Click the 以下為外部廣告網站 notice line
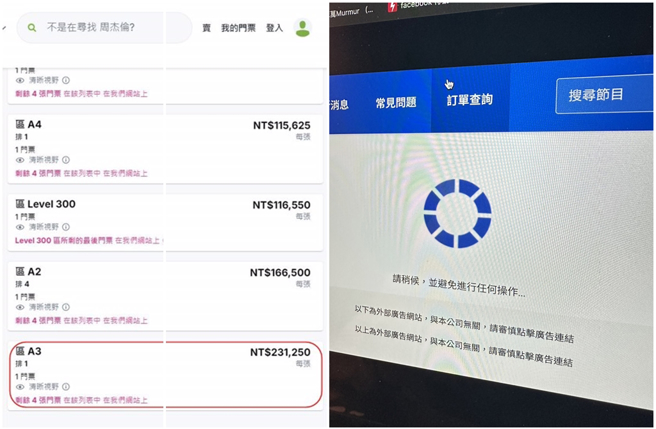This screenshot has height=429, width=656. [x=464, y=324]
